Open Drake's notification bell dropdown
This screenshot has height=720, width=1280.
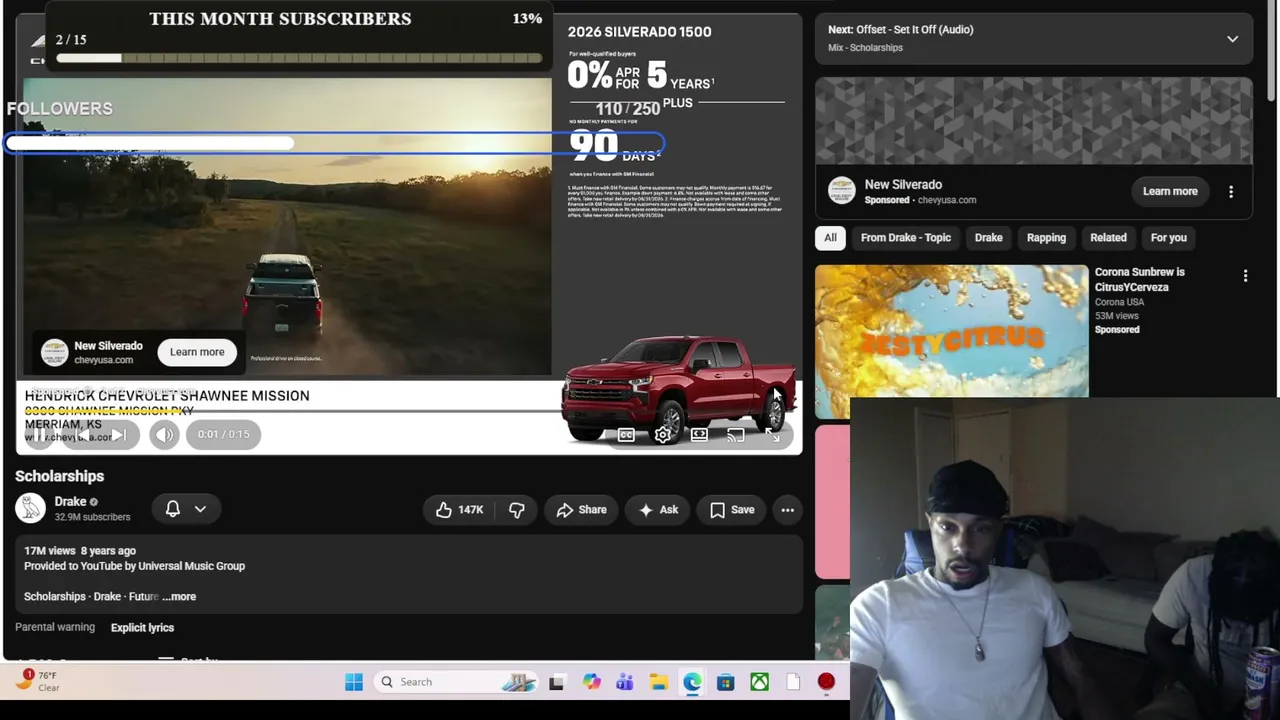[x=186, y=509]
